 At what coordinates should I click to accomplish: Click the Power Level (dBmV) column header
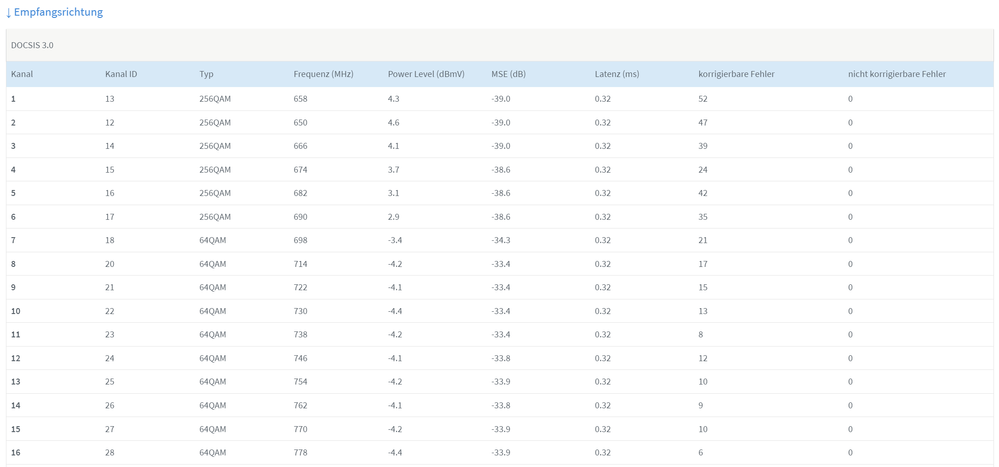click(x=426, y=74)
